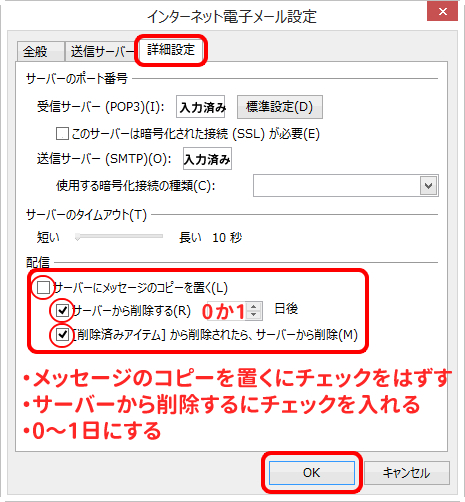Viewport: 465px width, 502px height.
Task: Close the dialog with the red X
Action: [443, 12]
